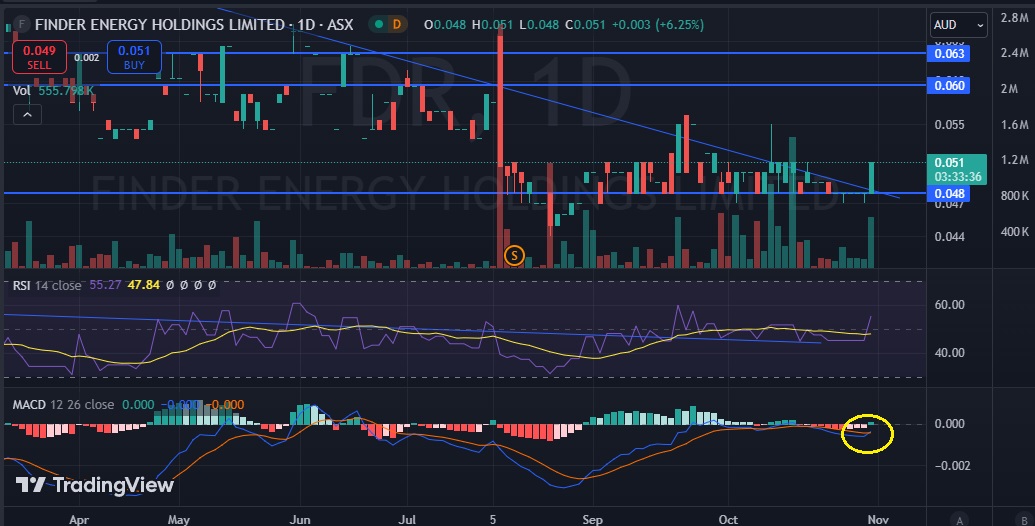1035x526 pixels.
Task: Select the 0.060 horizontal line price label
Action: point(949,85)
